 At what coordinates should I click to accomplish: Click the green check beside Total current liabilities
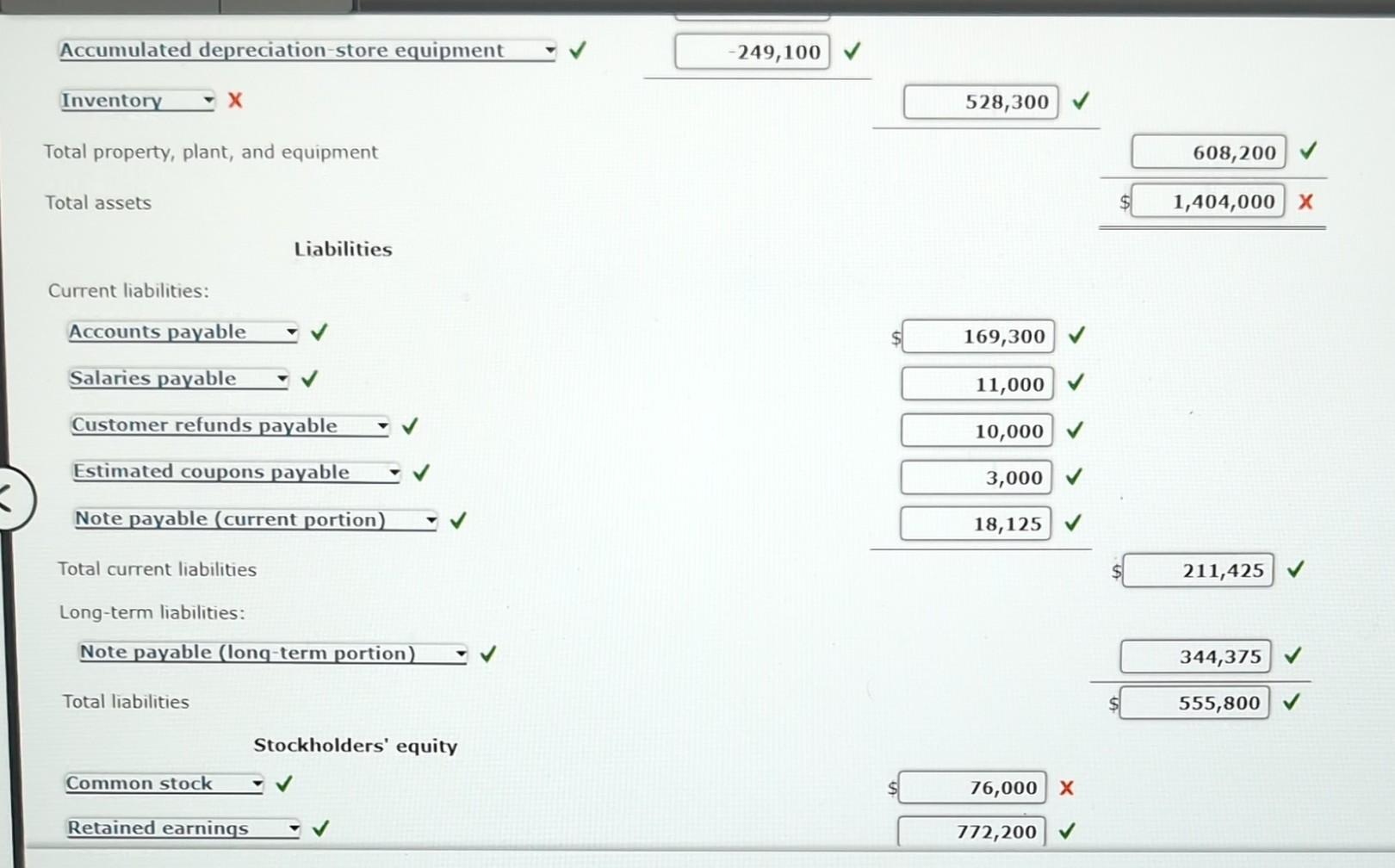pyautogui.click(x=1296, y=569)
